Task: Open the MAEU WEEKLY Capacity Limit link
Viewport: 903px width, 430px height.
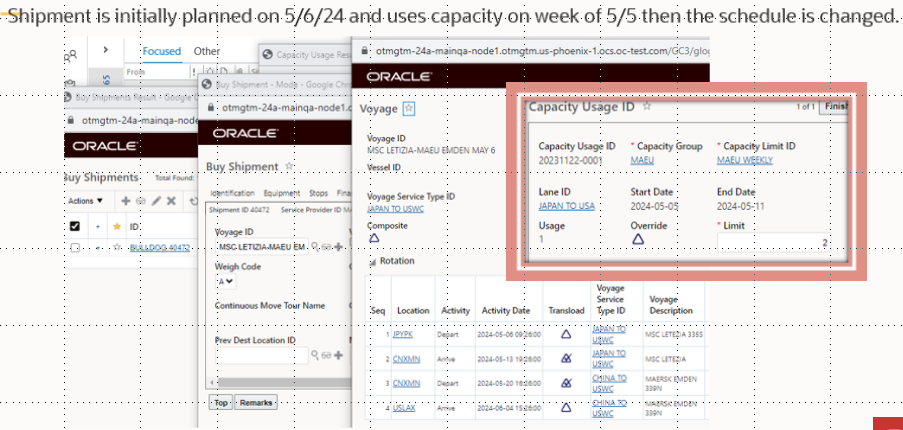Action: [x=745, y=160]
